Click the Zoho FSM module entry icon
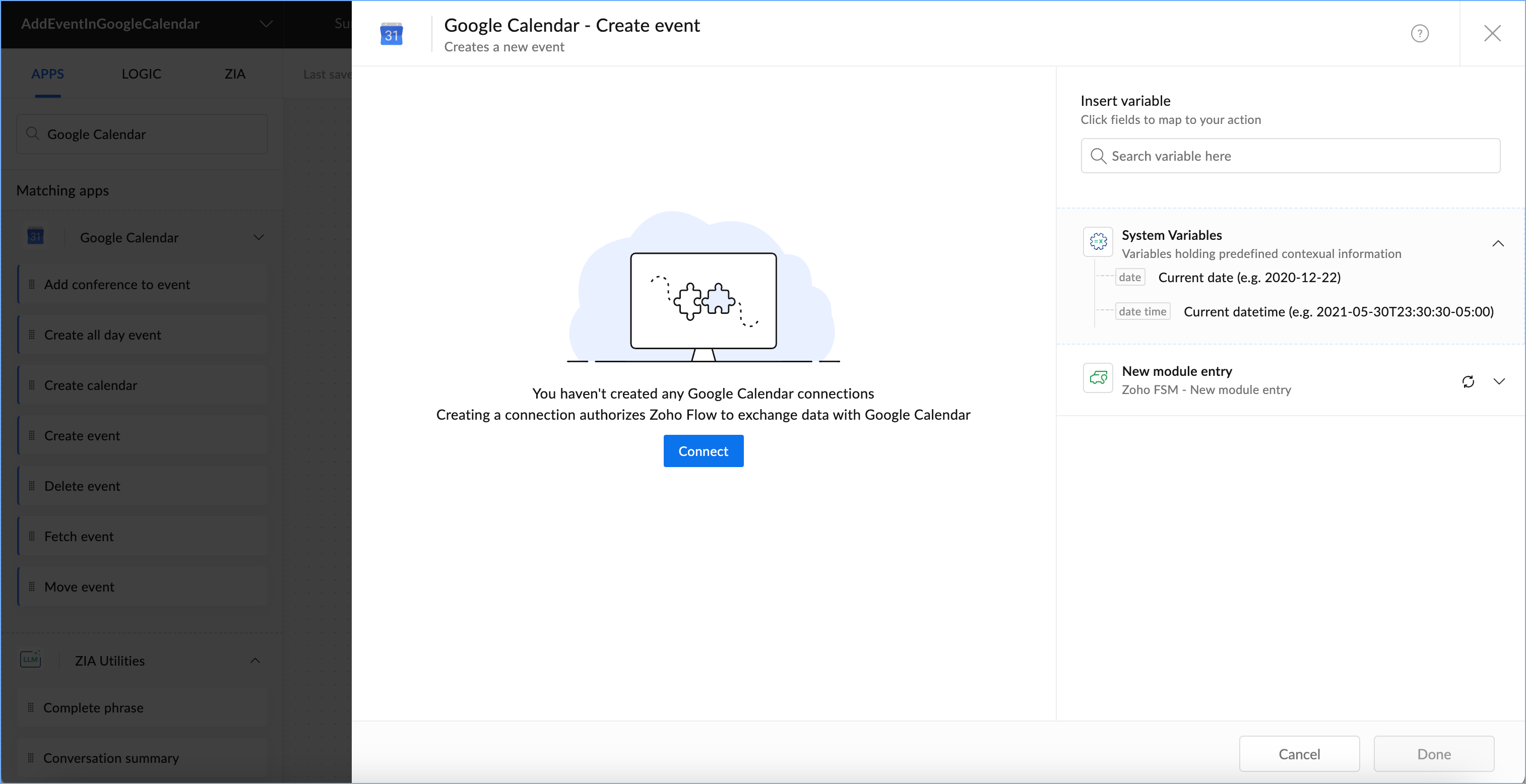Screen dimensions: 1526x784 pos(1098,378)
